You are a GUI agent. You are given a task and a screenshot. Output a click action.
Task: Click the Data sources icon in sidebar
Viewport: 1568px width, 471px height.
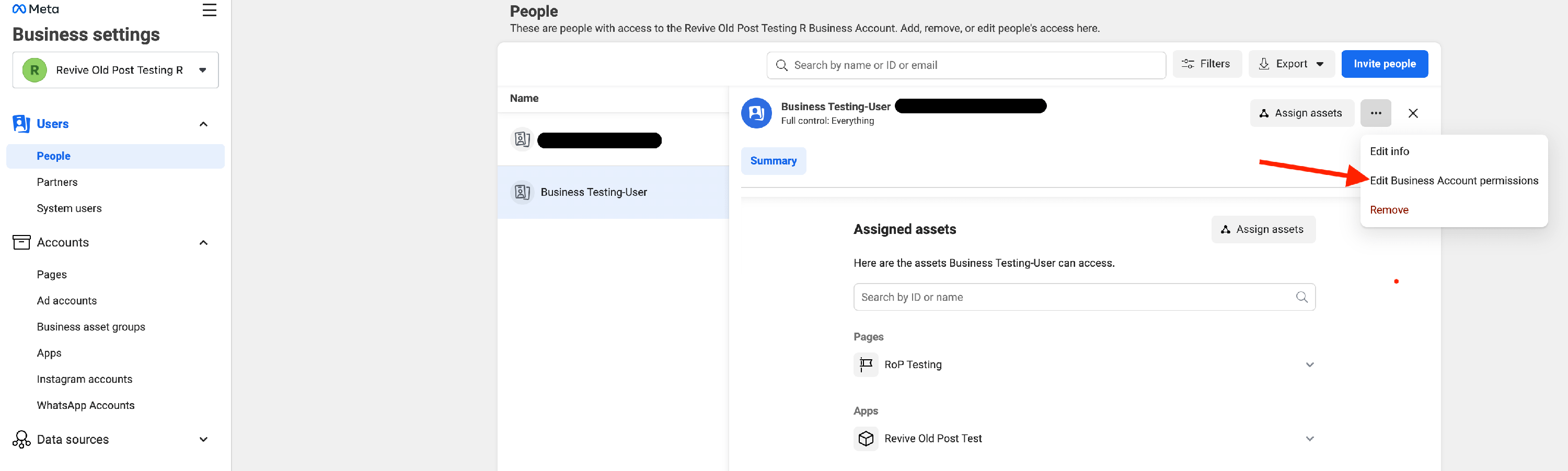(x=21, y=439)
